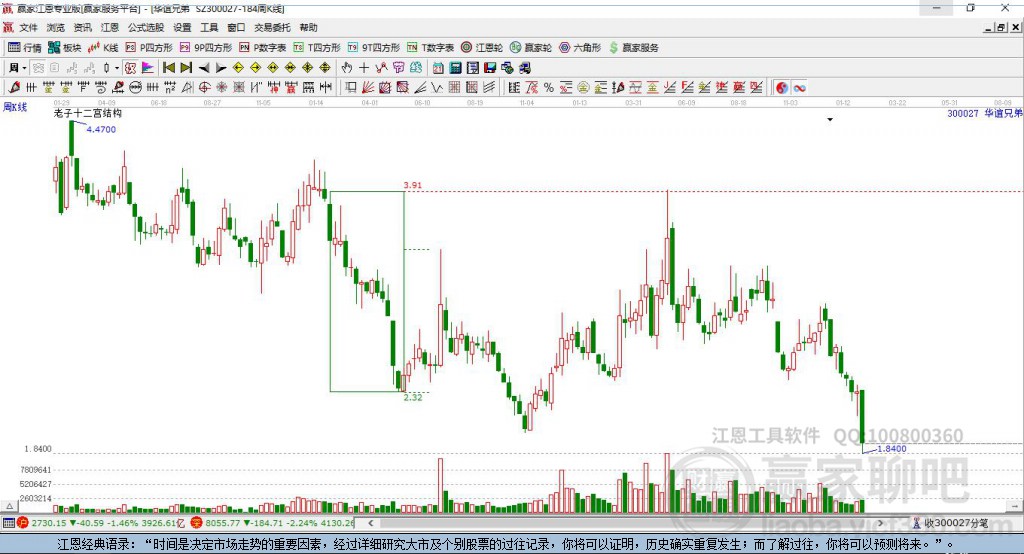
Task: Open the 帮助 menu
Action: [308, 27]
